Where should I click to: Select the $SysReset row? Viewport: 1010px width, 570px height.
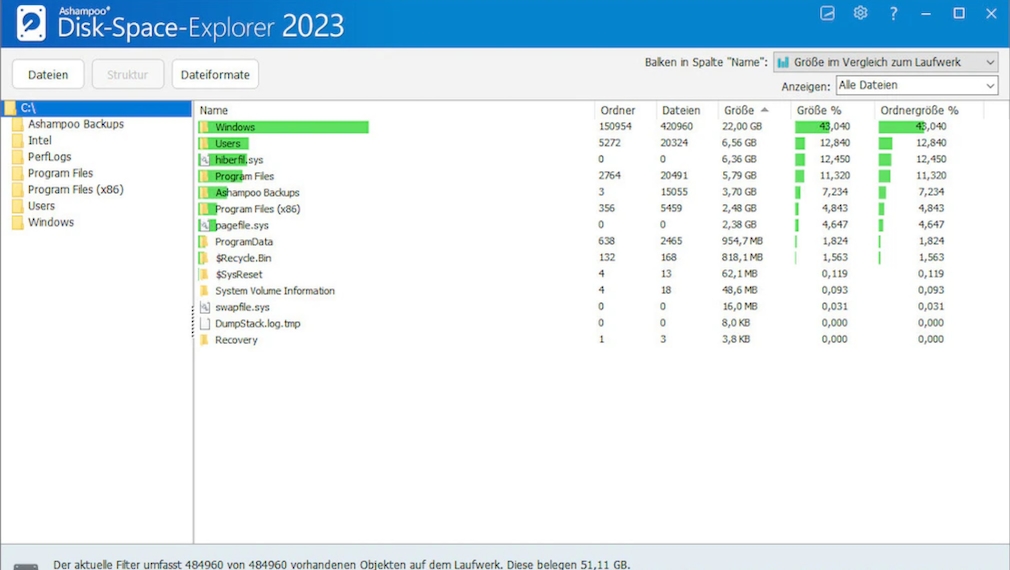[x=589, y=274]
